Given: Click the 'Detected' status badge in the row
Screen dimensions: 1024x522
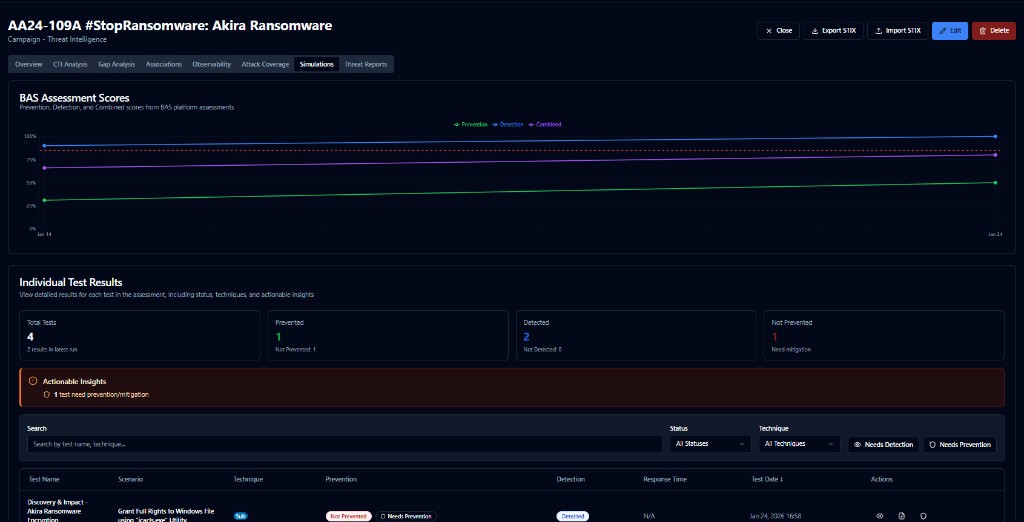Looking at the screenshot, I should [573, 516].
